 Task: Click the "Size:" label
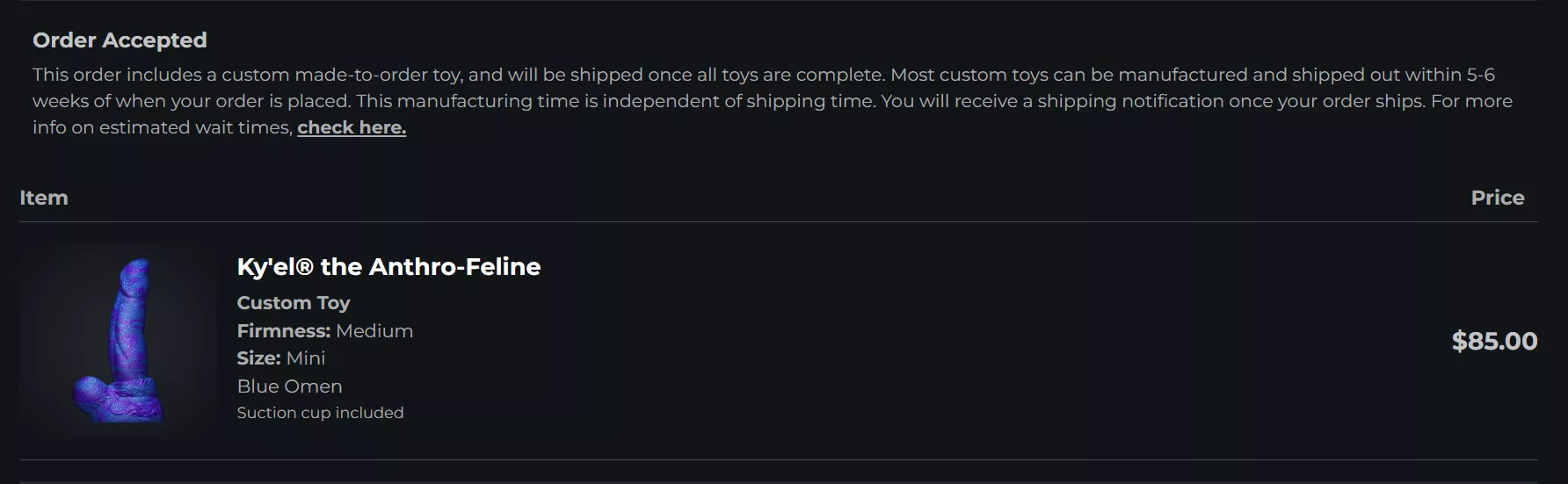coord(258,358)
